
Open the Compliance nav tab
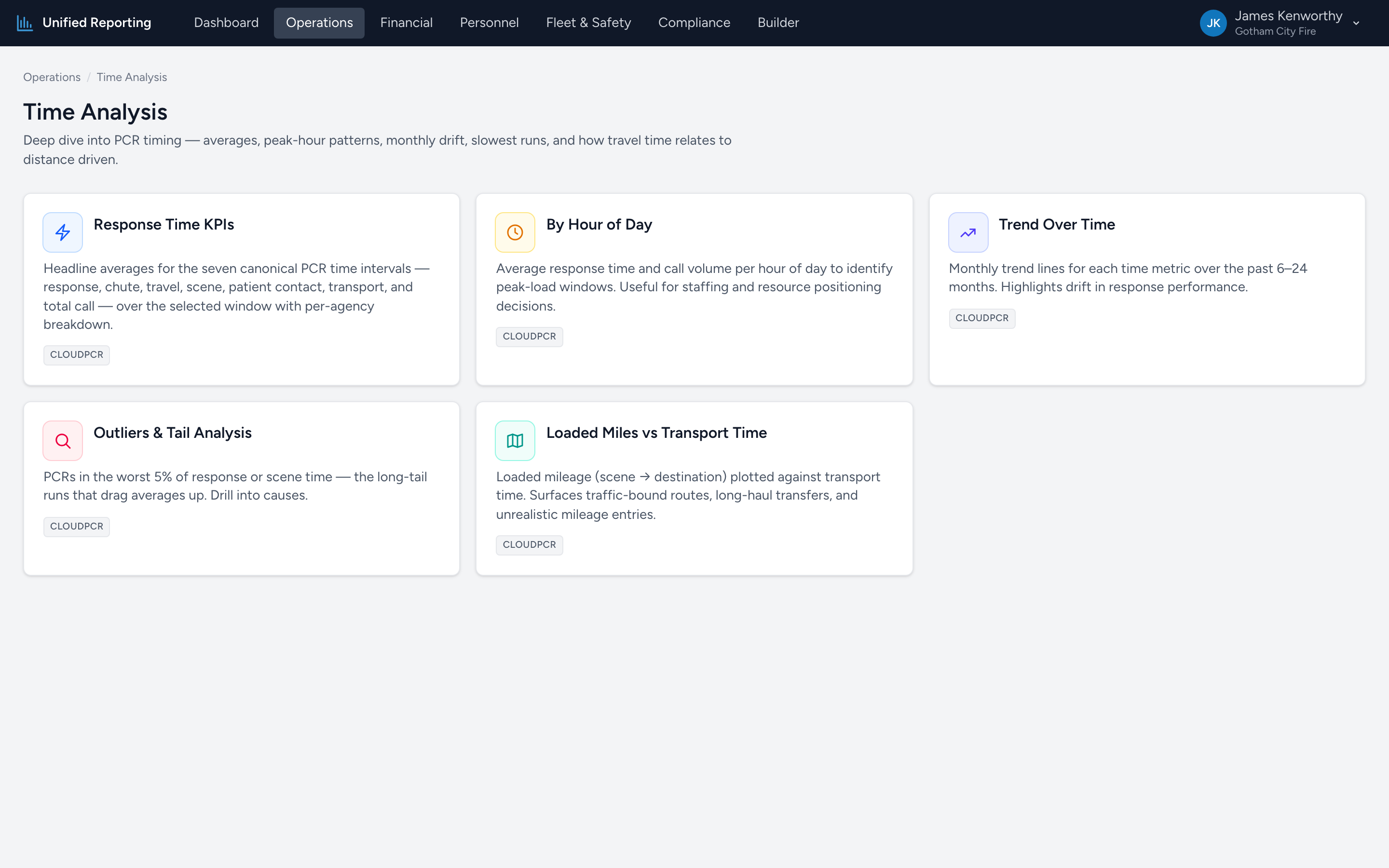[694, 23]
